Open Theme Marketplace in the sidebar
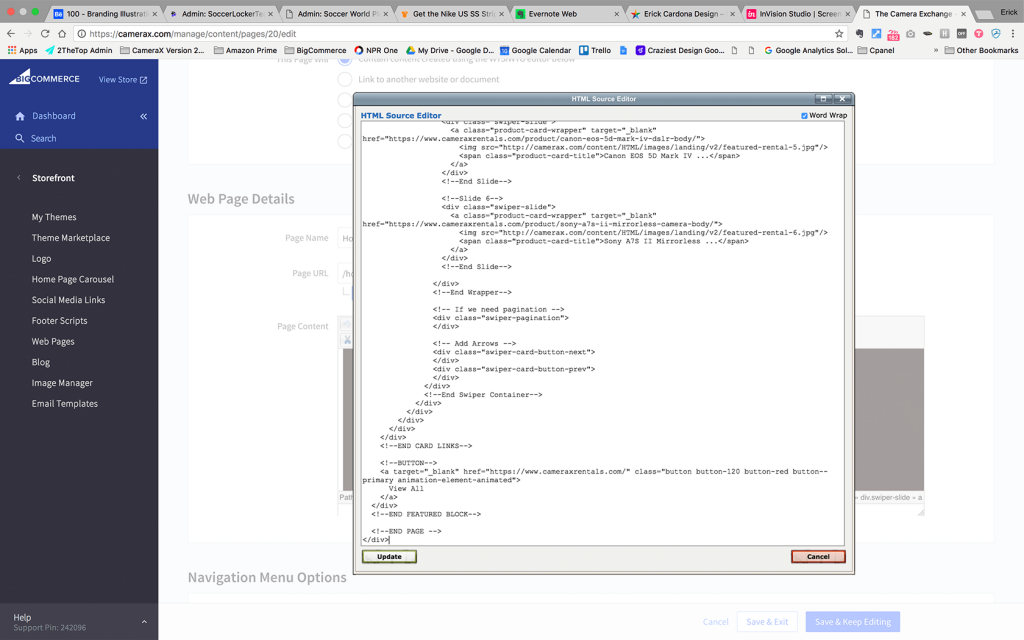 pyautogui.click(x=71, y=238)
